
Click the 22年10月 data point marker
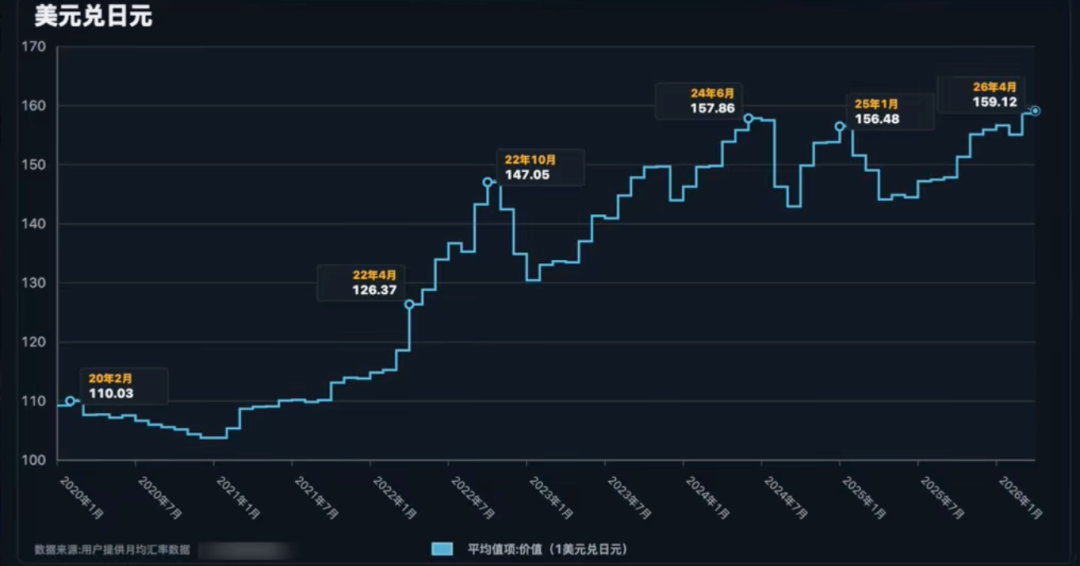click(x=488, y=182)
